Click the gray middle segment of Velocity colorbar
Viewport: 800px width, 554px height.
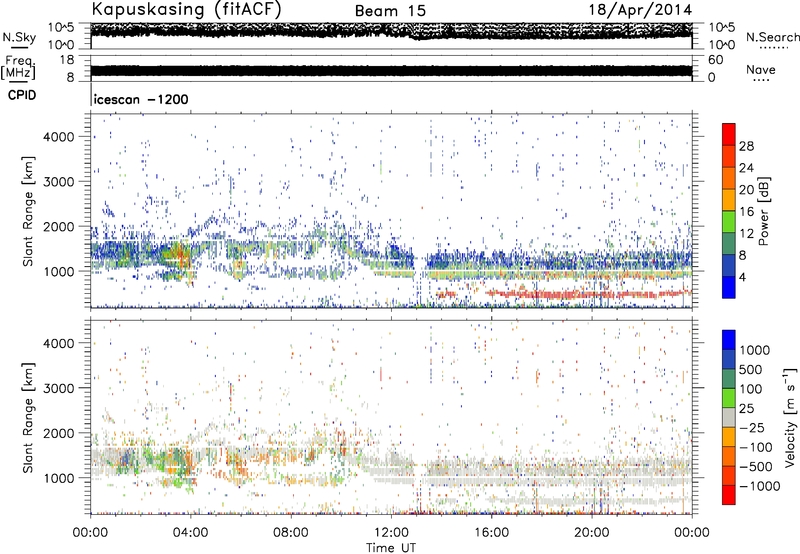(729, 417)
